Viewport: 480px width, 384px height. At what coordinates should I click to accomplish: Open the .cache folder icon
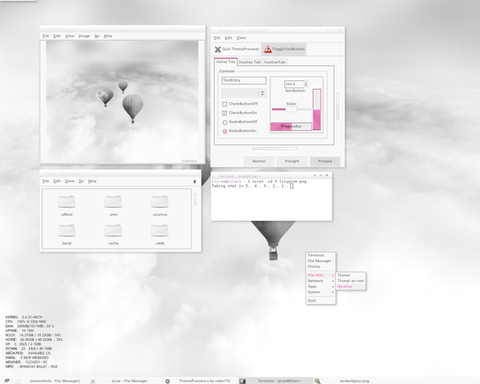113,231
